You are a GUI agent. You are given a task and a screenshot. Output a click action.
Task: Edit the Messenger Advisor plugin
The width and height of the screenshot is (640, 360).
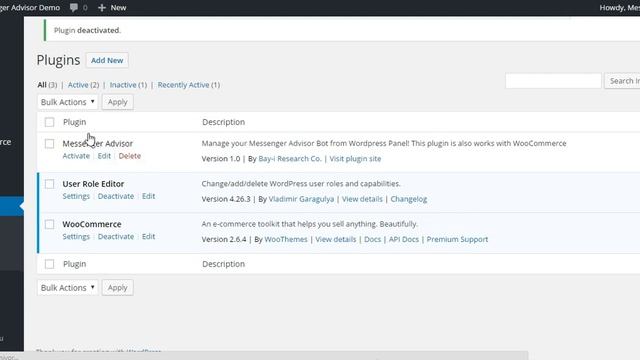104,156
